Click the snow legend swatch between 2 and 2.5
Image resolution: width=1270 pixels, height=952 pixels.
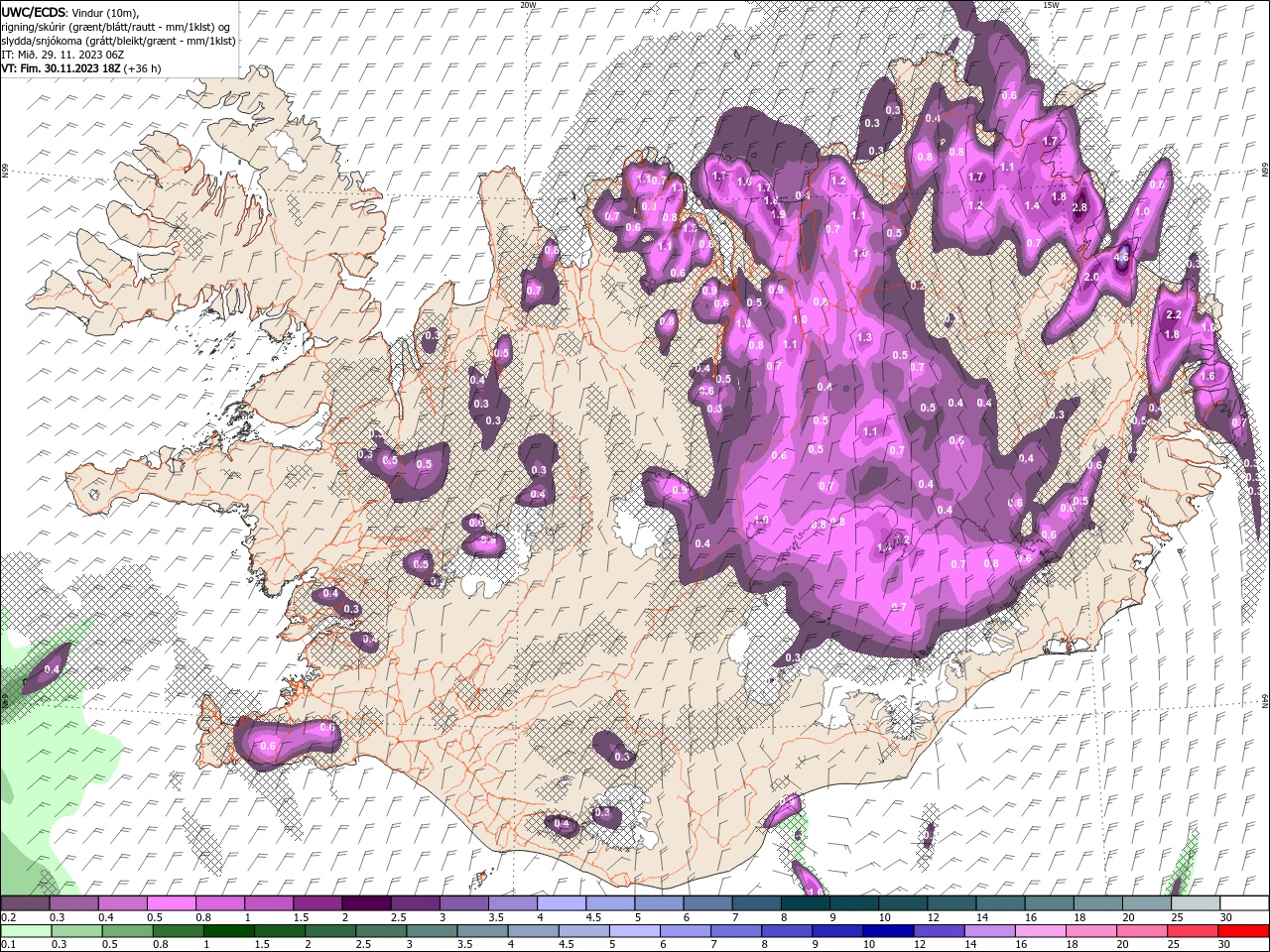(x=367, y=903)
